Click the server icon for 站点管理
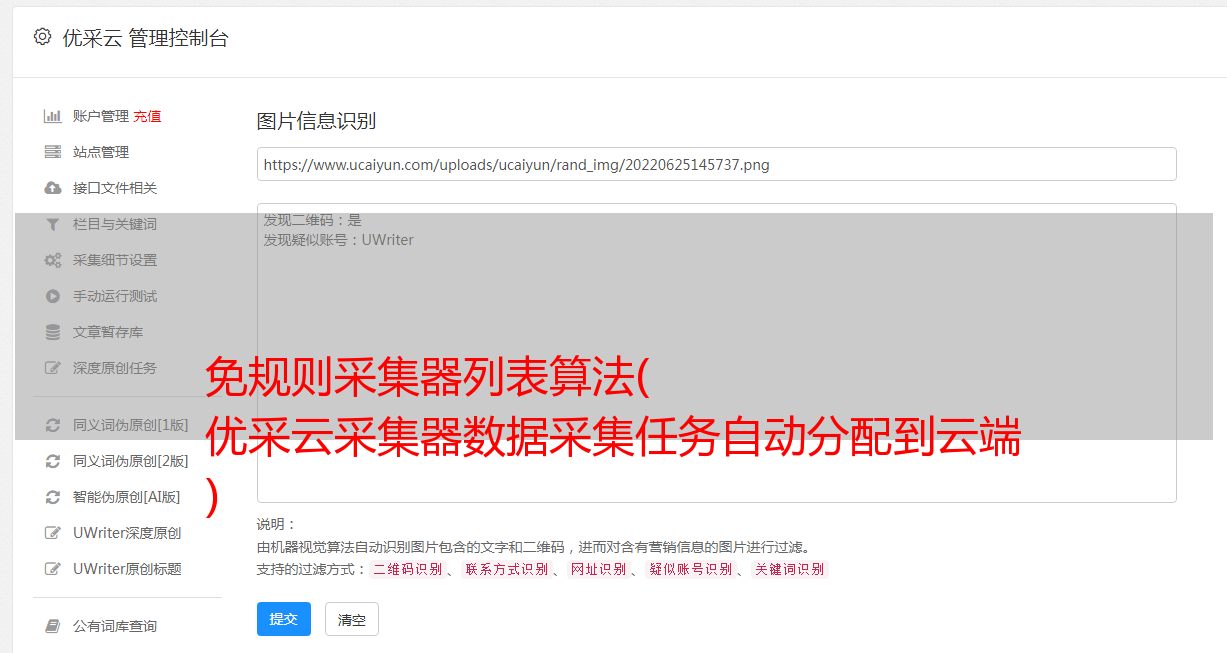The height and width of the screenshot is (653, 1227). (53, 152)
